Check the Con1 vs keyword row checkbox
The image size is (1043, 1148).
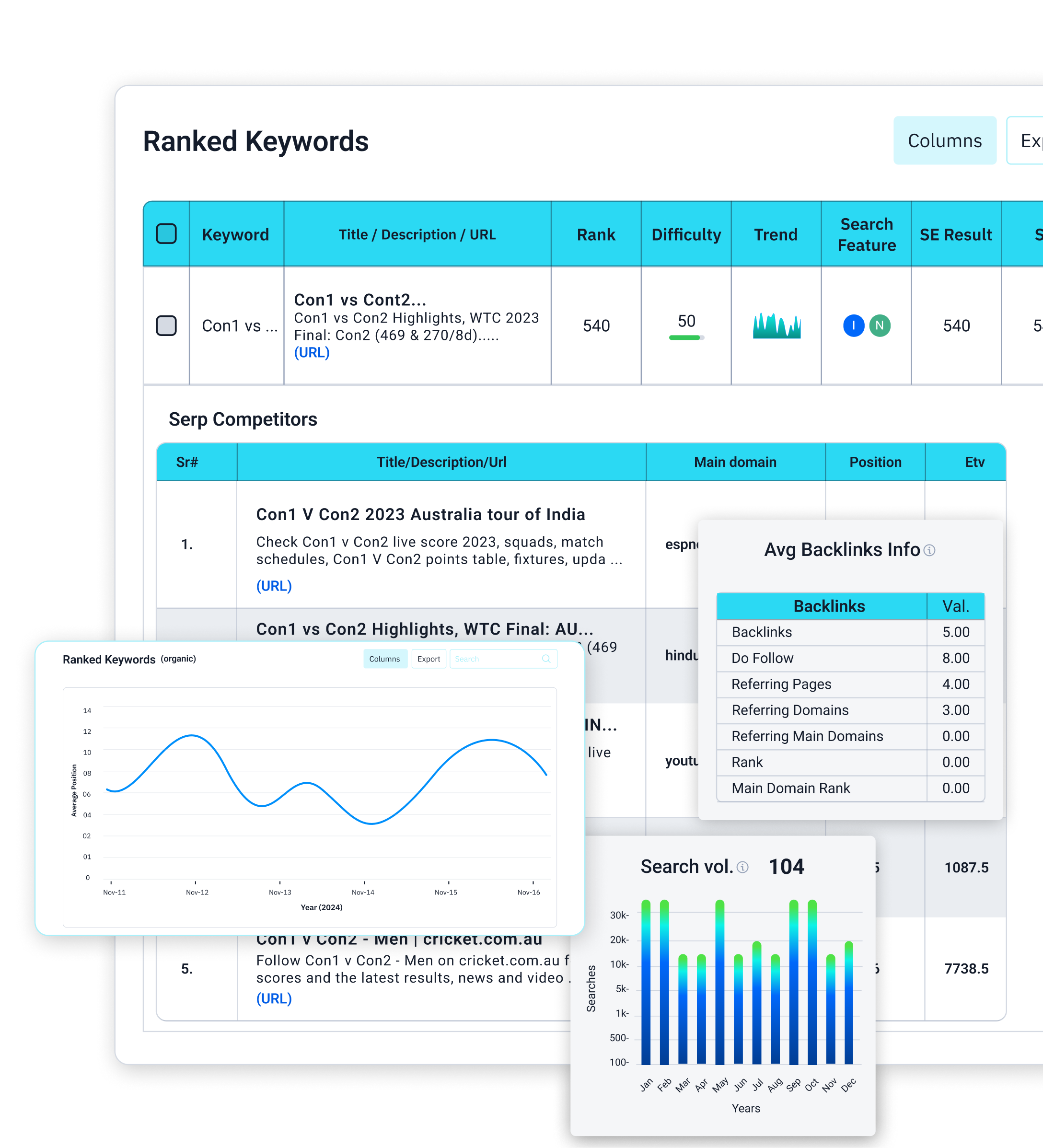coord(166,326)
